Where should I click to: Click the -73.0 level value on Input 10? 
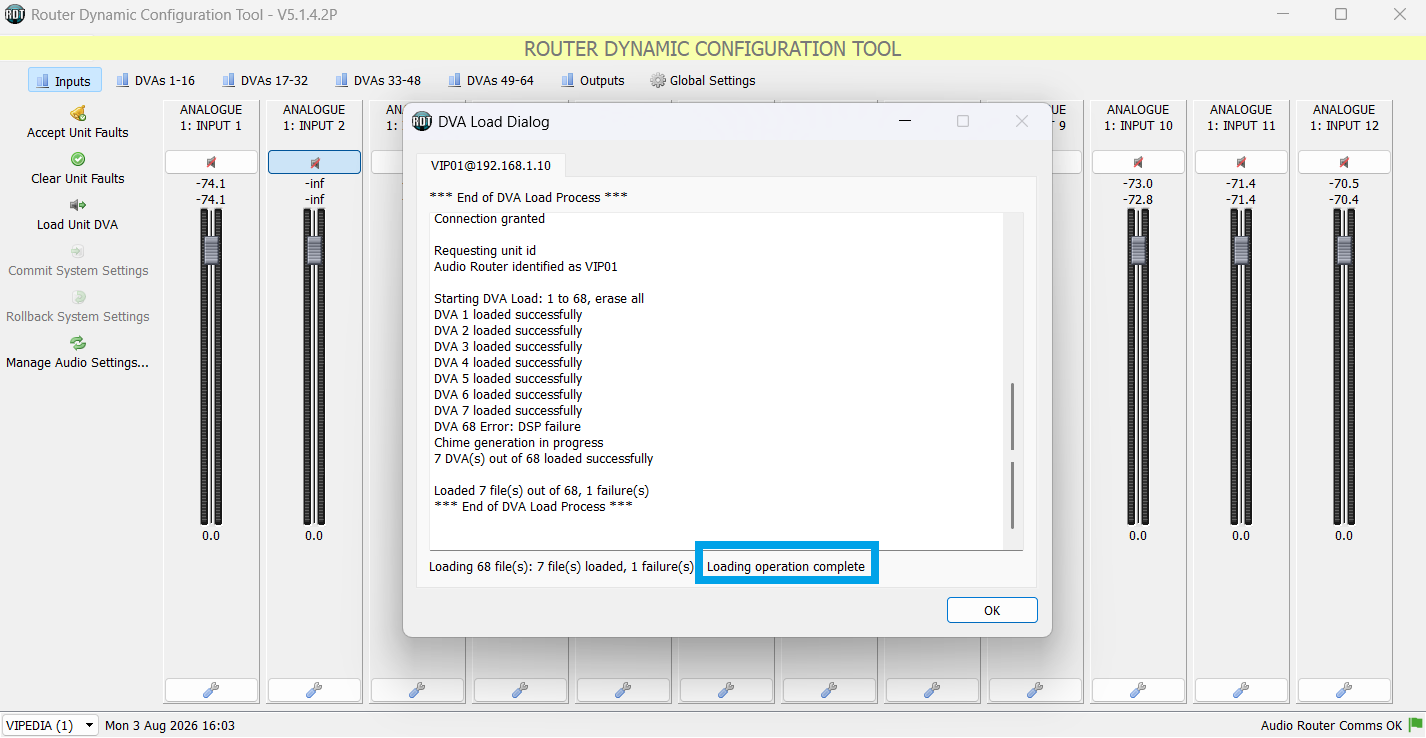[1138, 184]
